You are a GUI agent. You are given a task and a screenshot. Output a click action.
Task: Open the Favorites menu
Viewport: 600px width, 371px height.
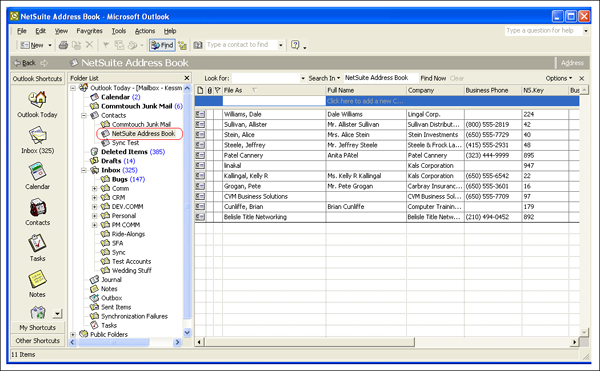coord(90,31)
